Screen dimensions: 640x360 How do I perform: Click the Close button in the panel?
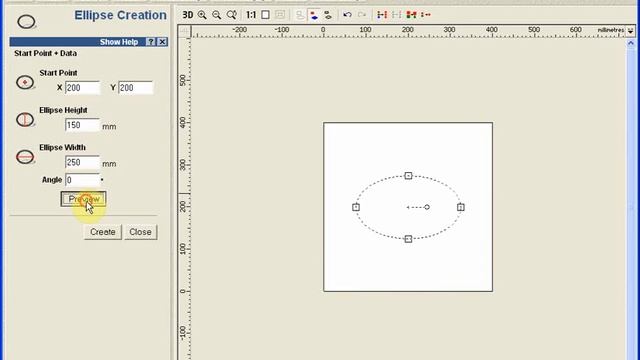[x=140, y=232]
